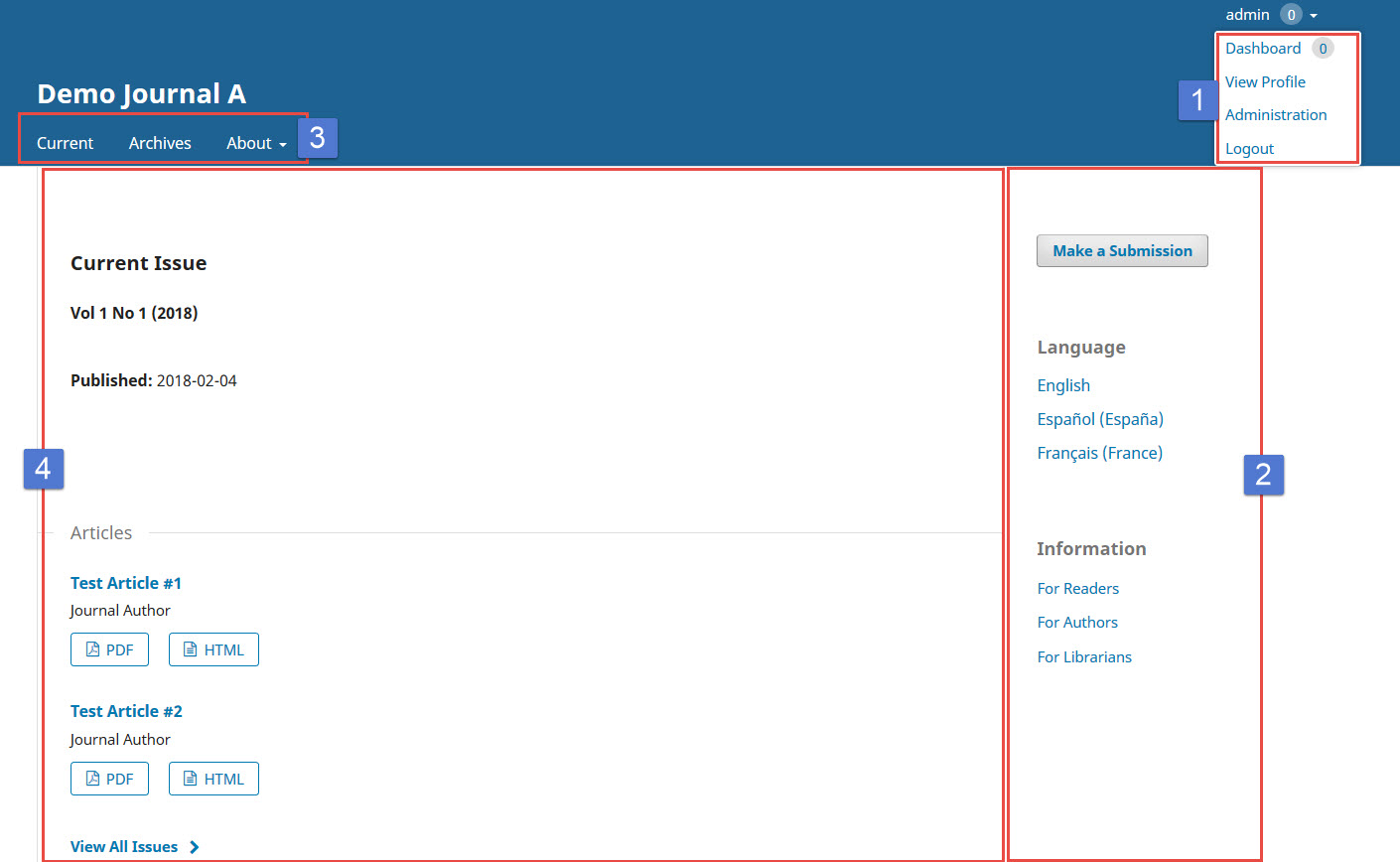Open the Test Article #1 article page
Viewport: 1400px width, 862px height.
click(126, 582)
